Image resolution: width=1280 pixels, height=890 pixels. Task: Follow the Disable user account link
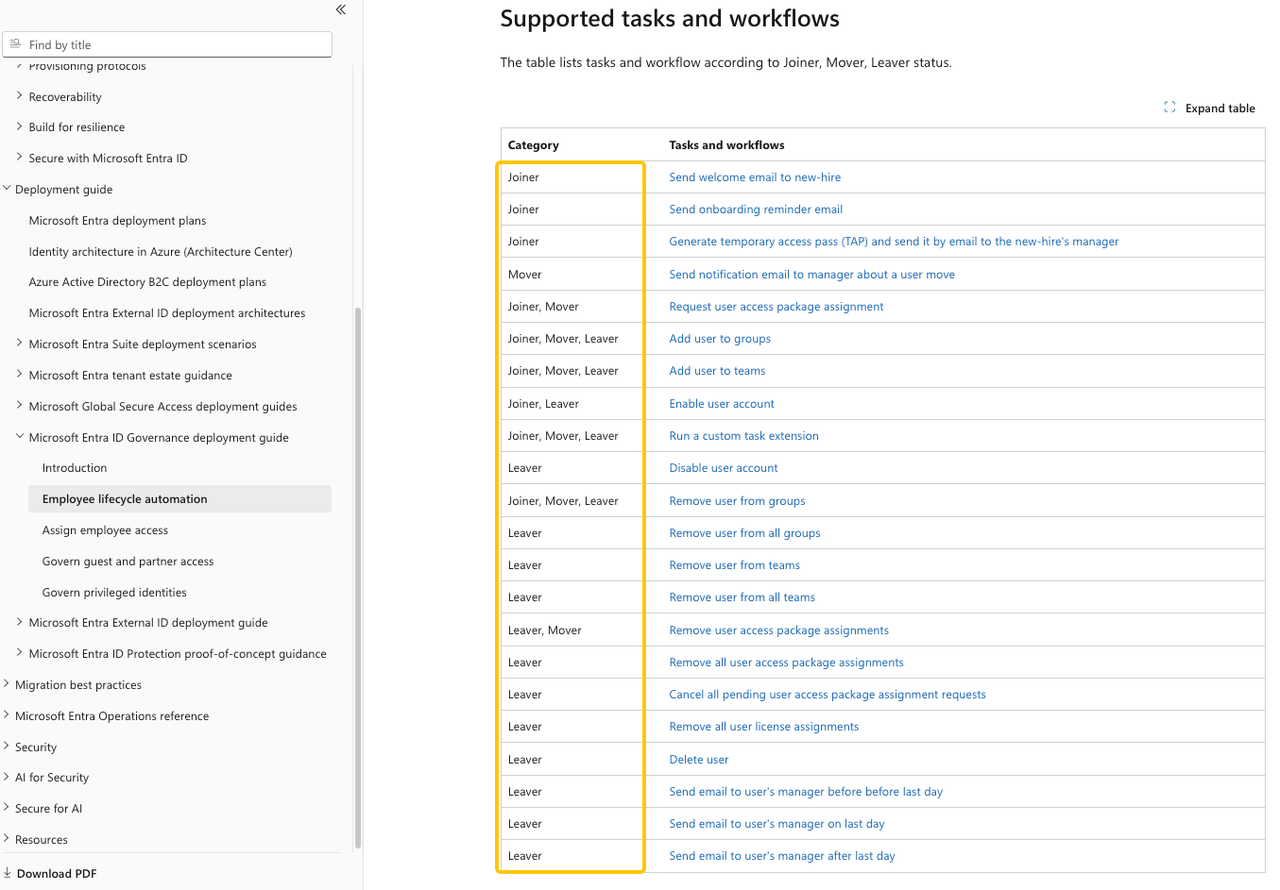[x=723, y=468]
